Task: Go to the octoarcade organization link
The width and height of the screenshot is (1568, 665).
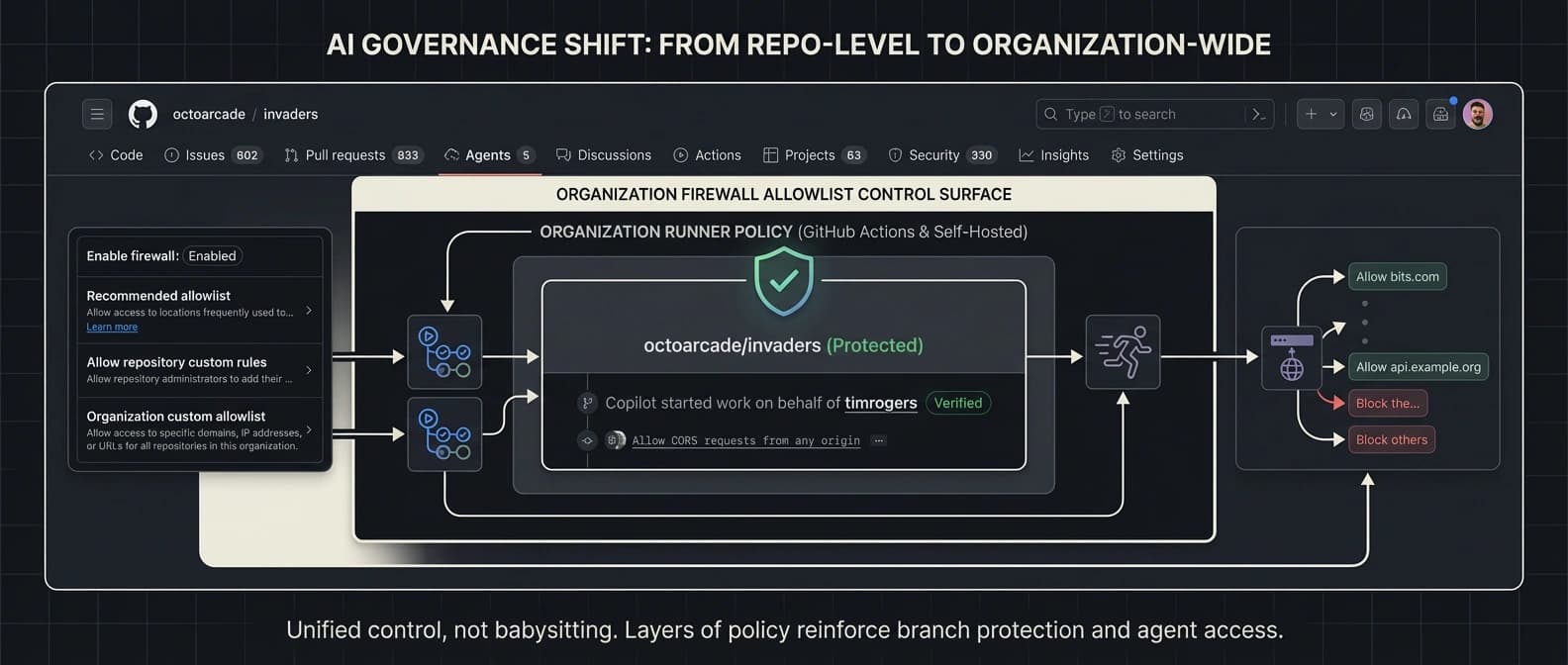Action: 209,114
